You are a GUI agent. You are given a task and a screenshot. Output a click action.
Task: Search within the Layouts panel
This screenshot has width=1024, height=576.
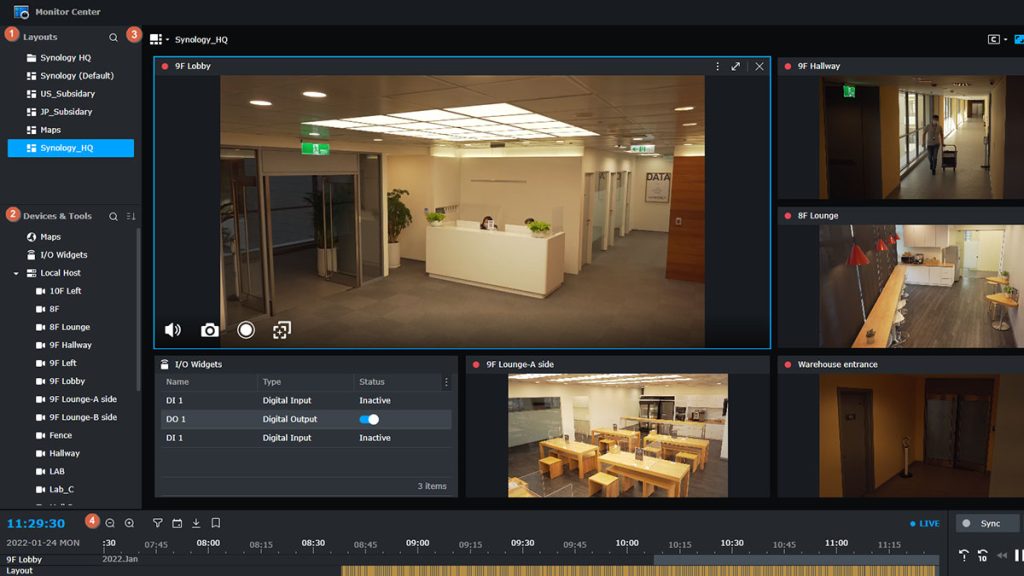point(113,37)
